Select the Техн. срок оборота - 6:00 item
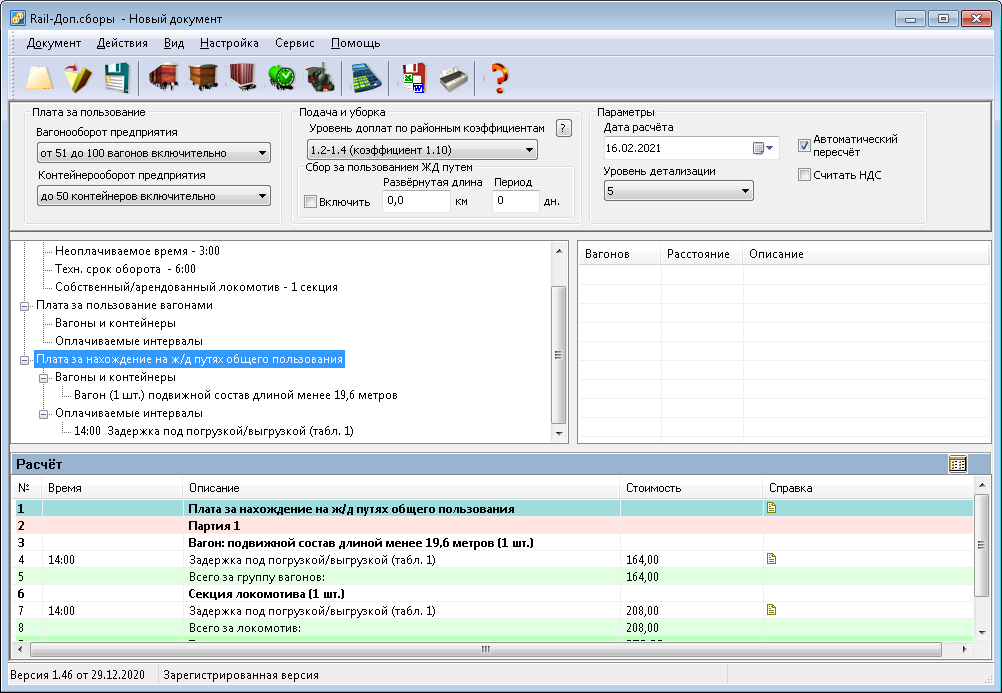Image resolution: width=1002 pixels, height=693 pixels. click(x=125, y=269)
